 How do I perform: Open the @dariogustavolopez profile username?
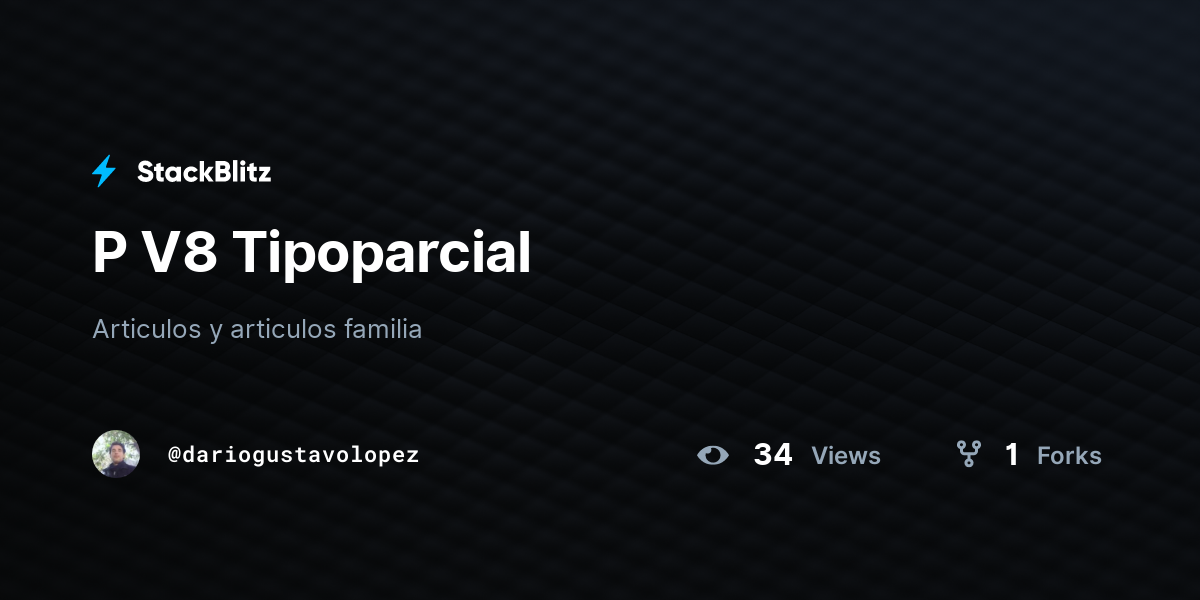pos(293,455)
